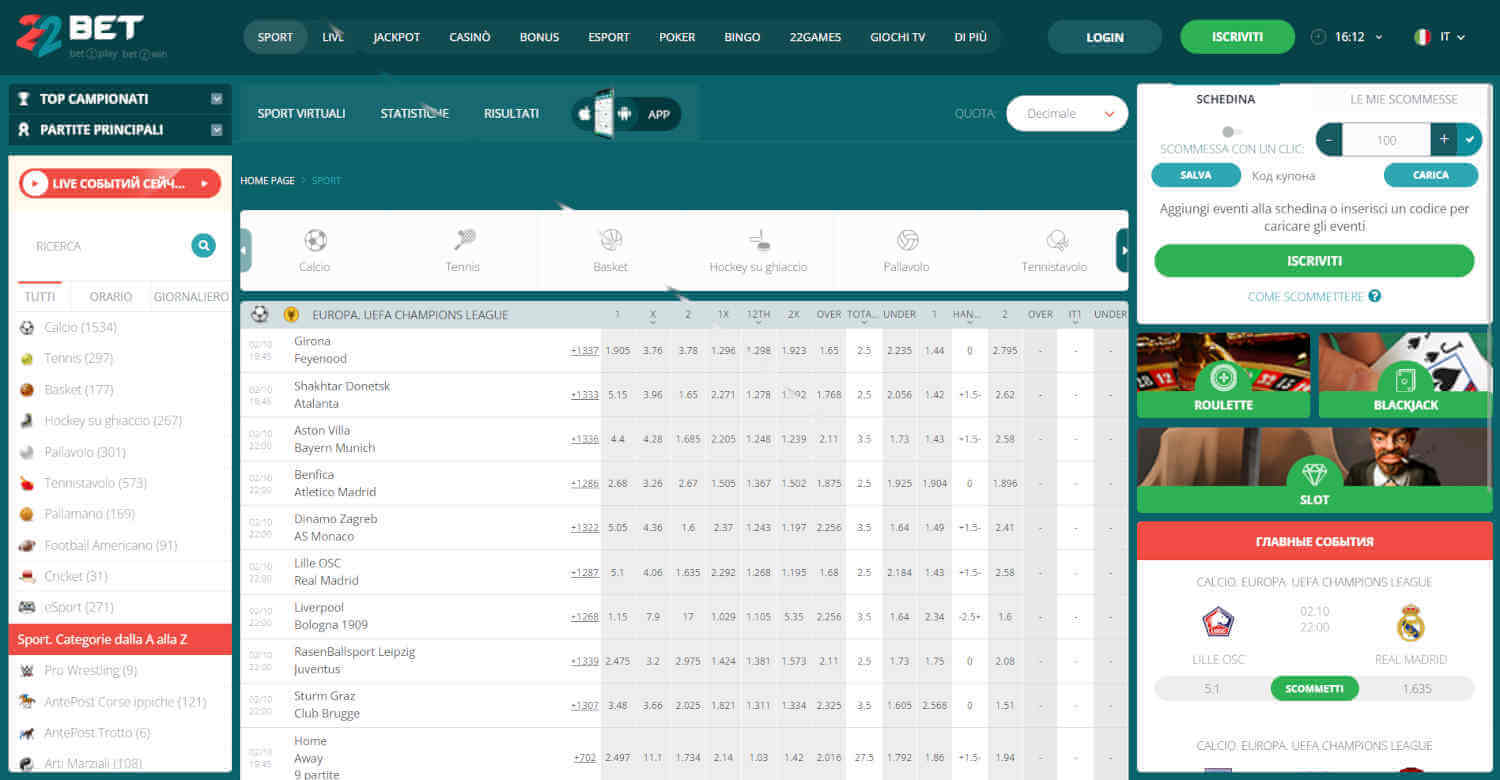Viewport: 1500px width, 780px height.
Task: Click the LOGIN button
Action: (x=1105, y=37)
